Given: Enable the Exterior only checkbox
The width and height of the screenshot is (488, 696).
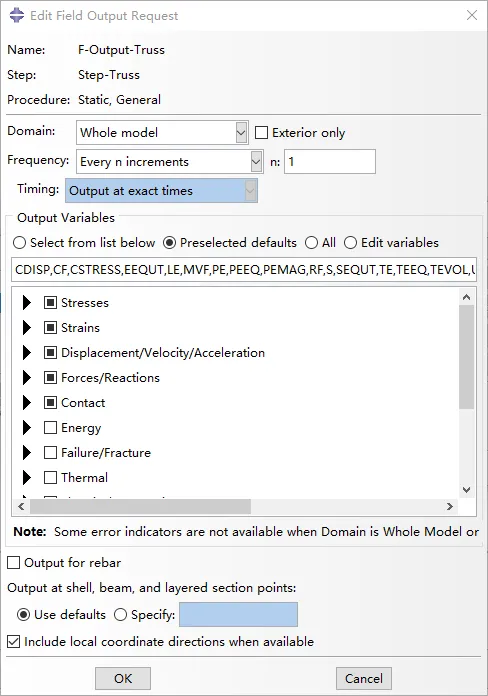Looking at the screenshot, I should click(262, 133).
